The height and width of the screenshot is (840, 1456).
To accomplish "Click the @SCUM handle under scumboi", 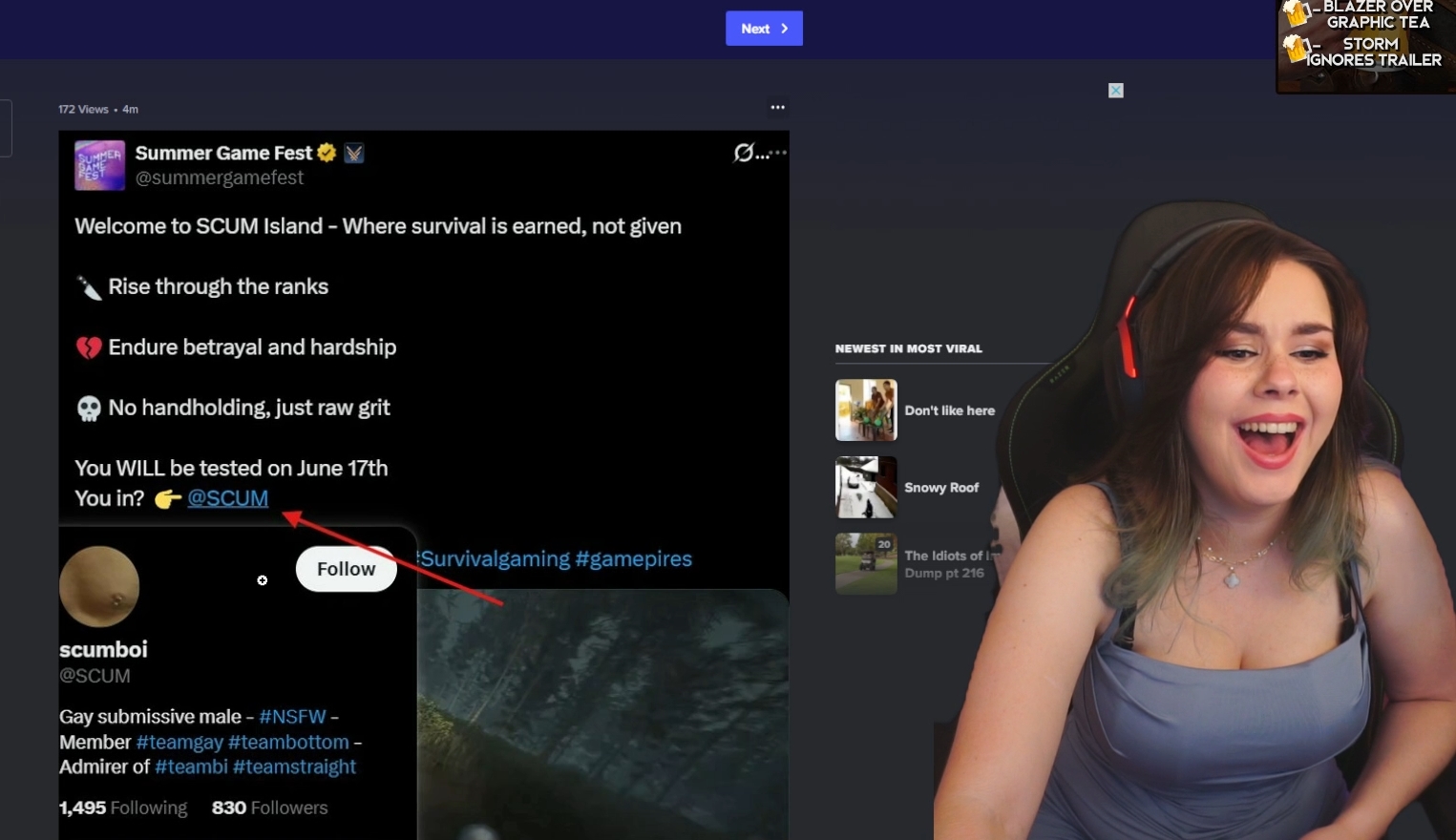I will click(x=95, y=676).
